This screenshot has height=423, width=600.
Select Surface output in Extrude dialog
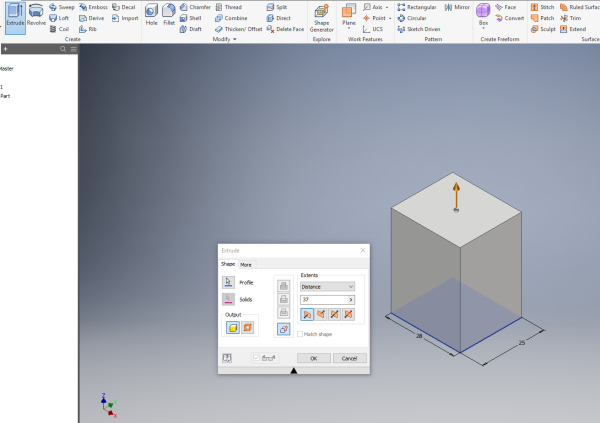[247, 328]
